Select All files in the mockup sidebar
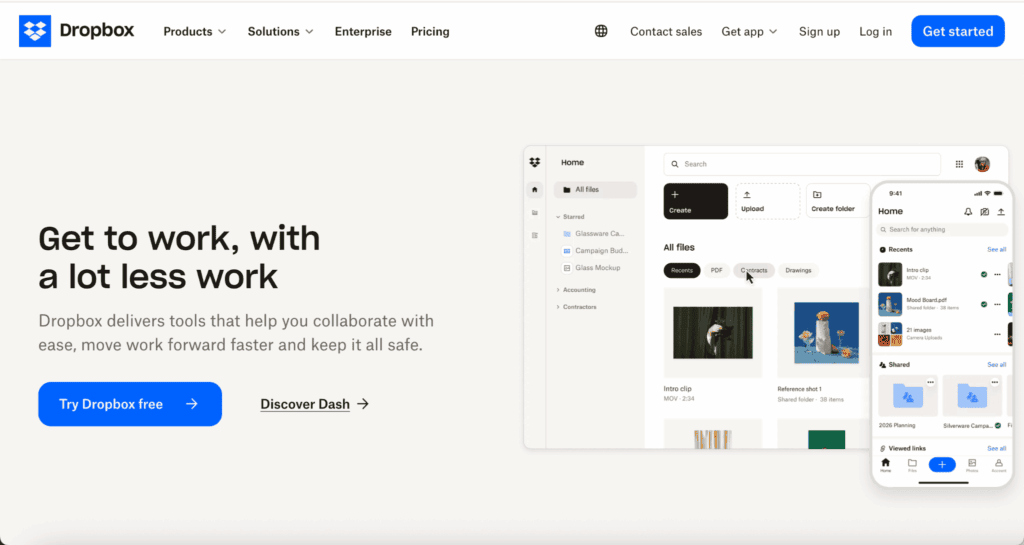This screenshot has height=545, width=1024. click(x=595, y=190)
